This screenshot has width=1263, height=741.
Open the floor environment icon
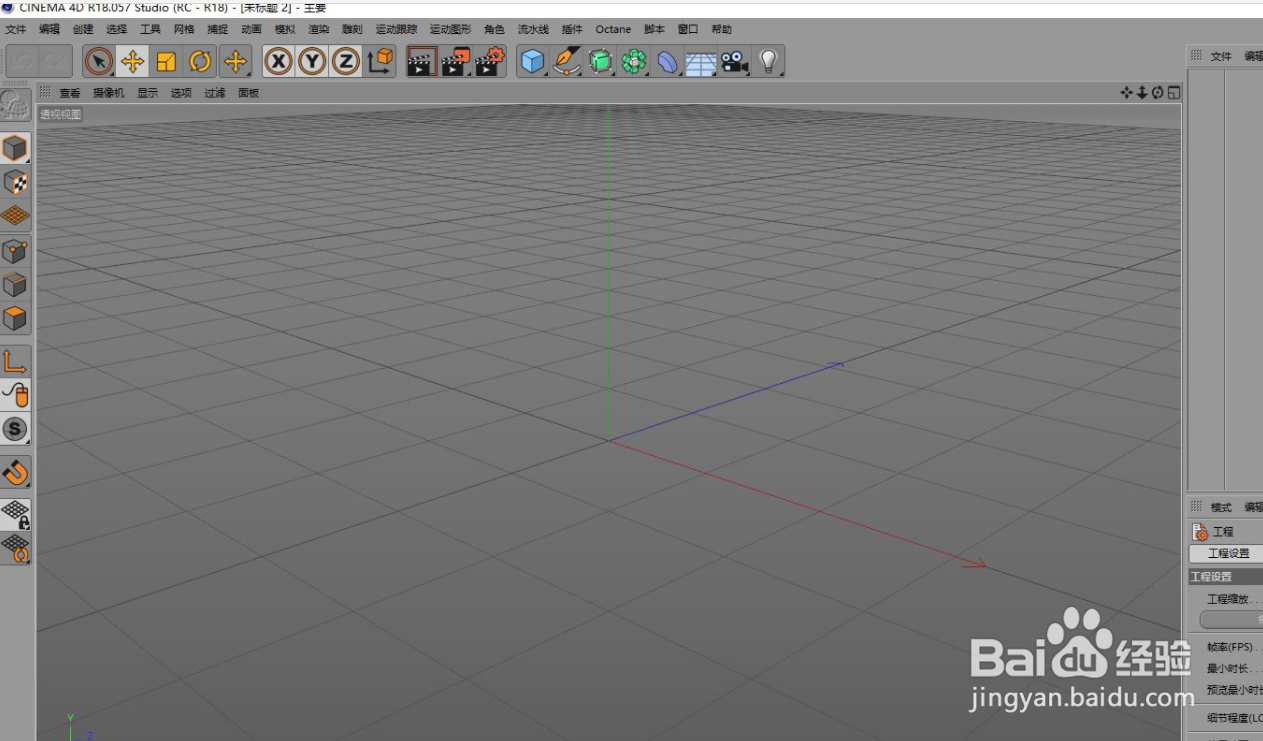[701, 62]
